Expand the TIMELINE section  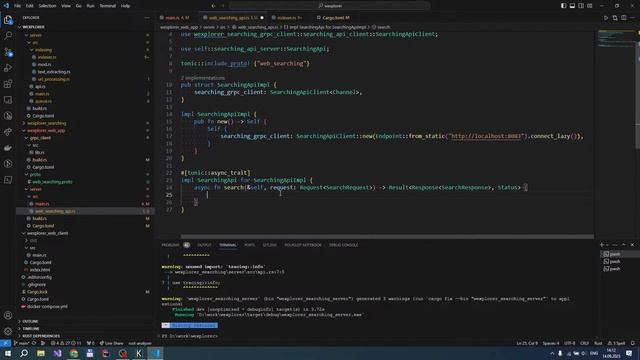[x=31, y=329]
